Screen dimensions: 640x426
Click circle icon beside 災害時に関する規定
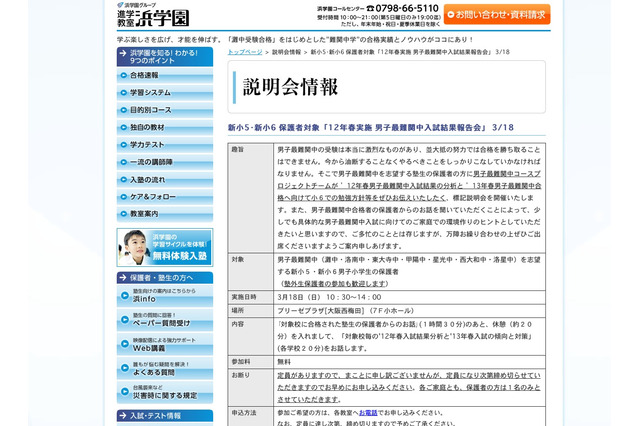pos(125,392)
